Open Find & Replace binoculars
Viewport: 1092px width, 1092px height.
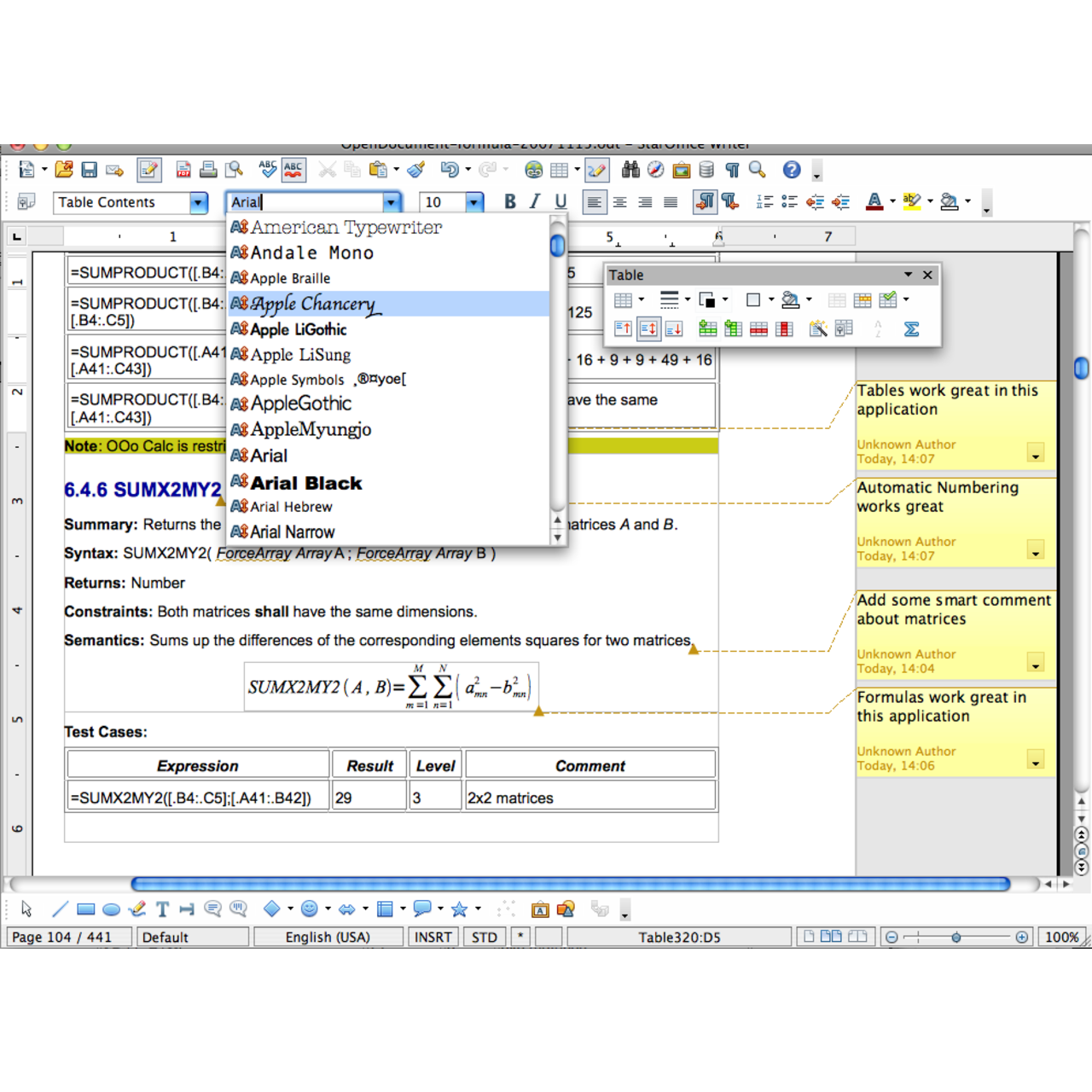[630, 170]
